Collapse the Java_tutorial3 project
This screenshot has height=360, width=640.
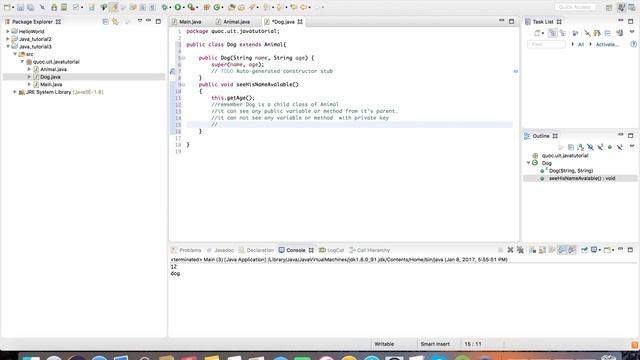8,47
